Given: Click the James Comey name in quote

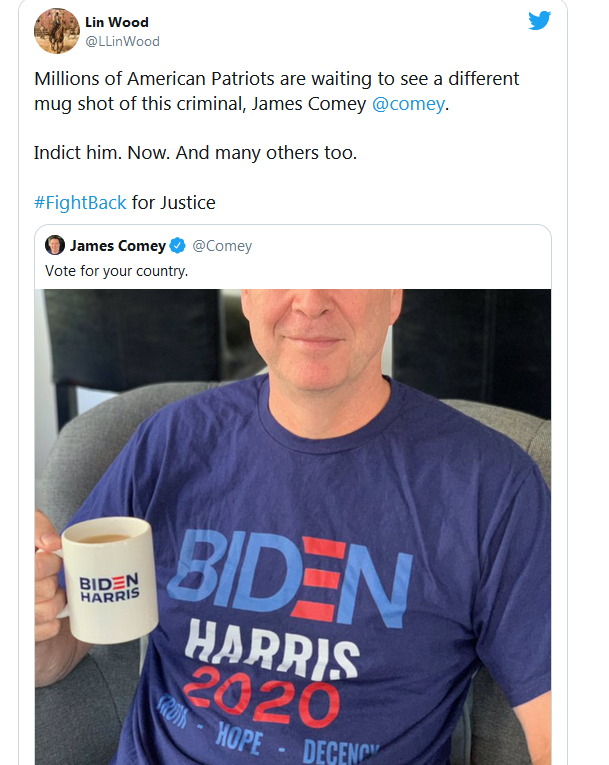Looking at the screenshot, I should [118, 245].
